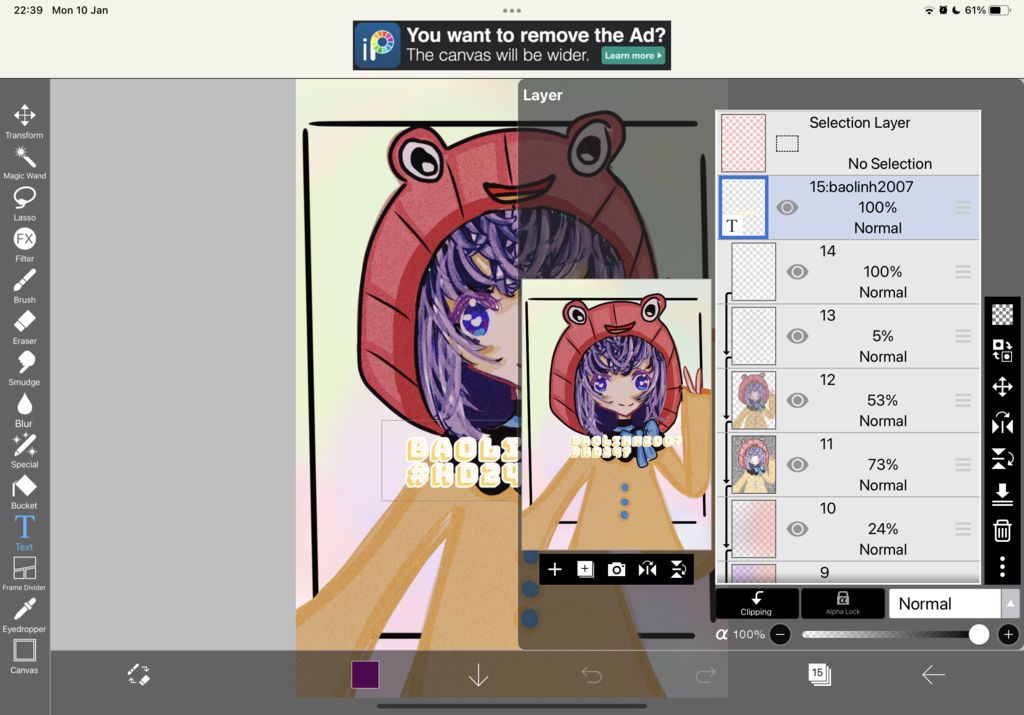
Task: Click the canvas preview thumbnail in layer panel
Action: [x=616, y=415]
